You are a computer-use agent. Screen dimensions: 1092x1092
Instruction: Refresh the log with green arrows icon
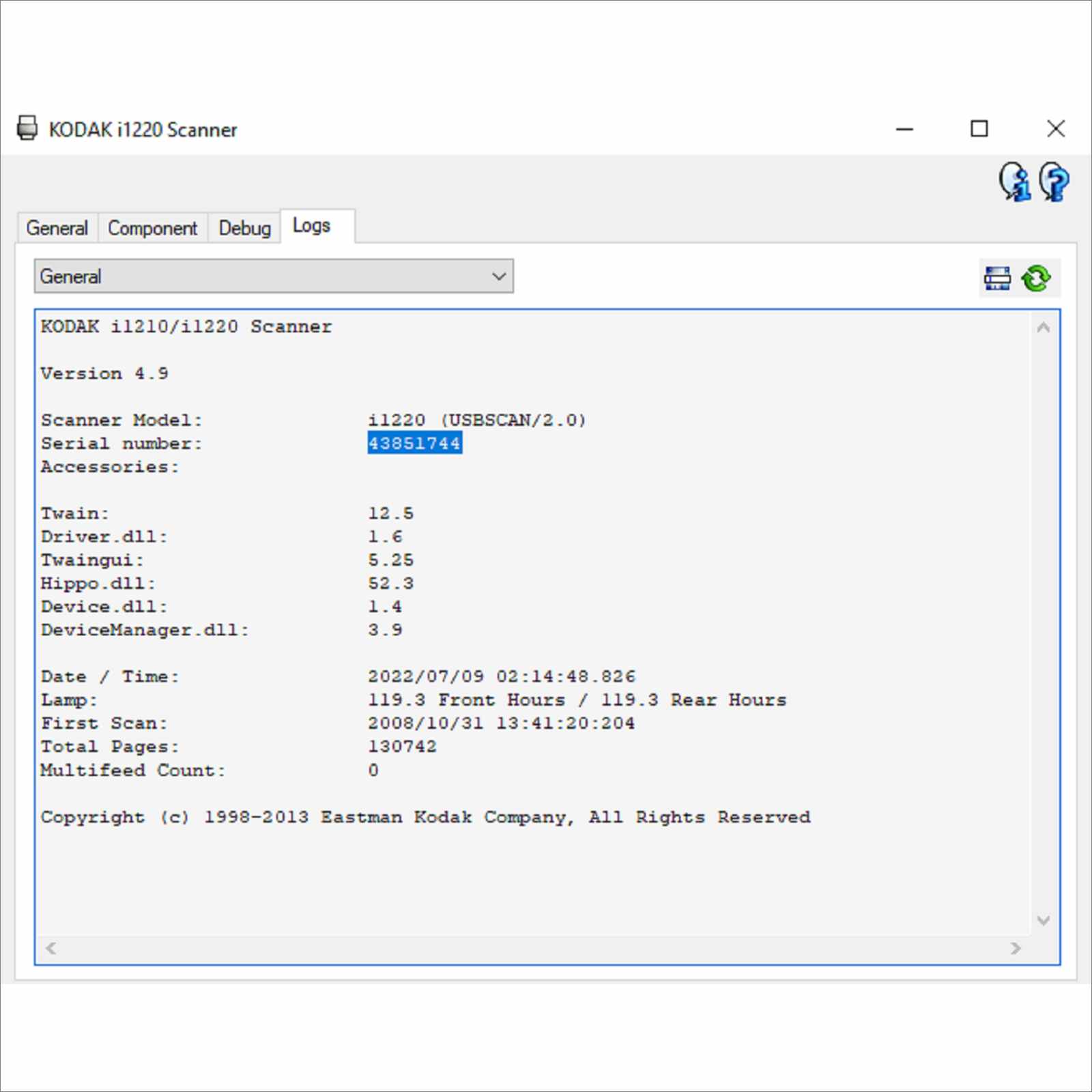(1036, 278)
